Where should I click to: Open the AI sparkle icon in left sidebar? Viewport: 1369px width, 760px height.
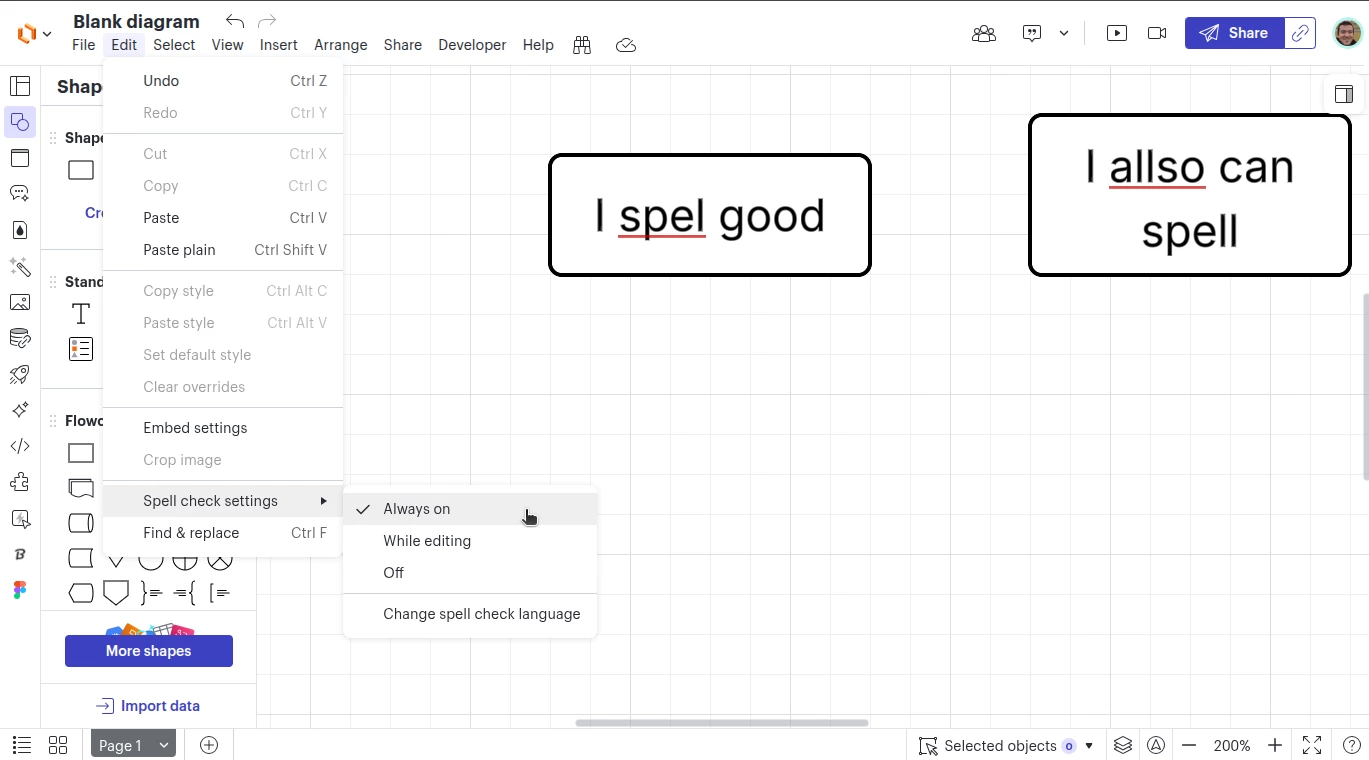20,410
